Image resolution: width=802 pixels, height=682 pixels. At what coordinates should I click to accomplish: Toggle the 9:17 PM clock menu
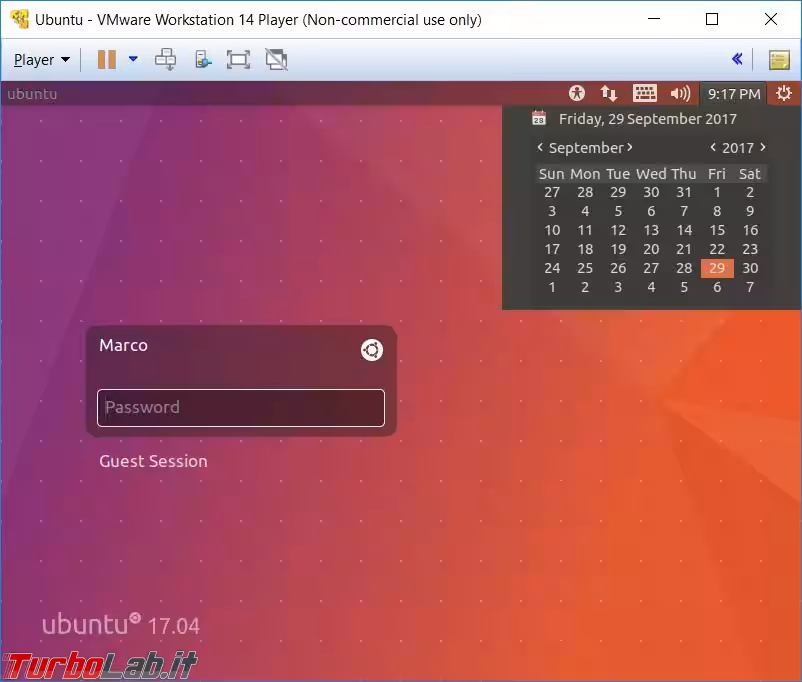733,94
